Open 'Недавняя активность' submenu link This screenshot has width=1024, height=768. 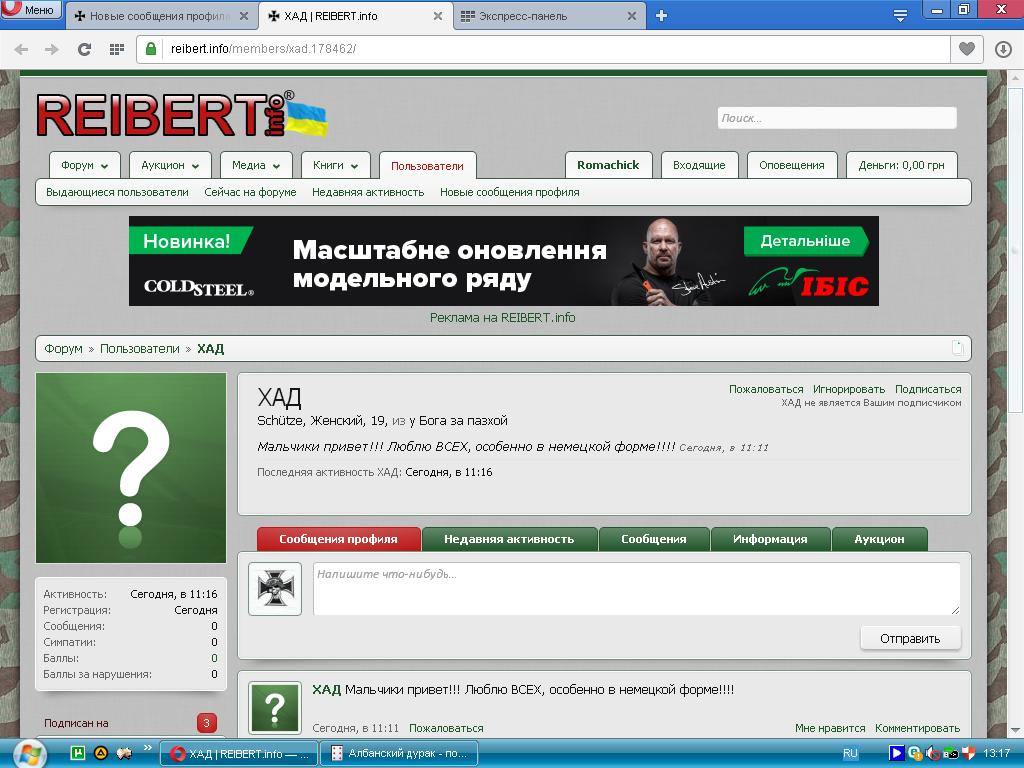[368, 192]
